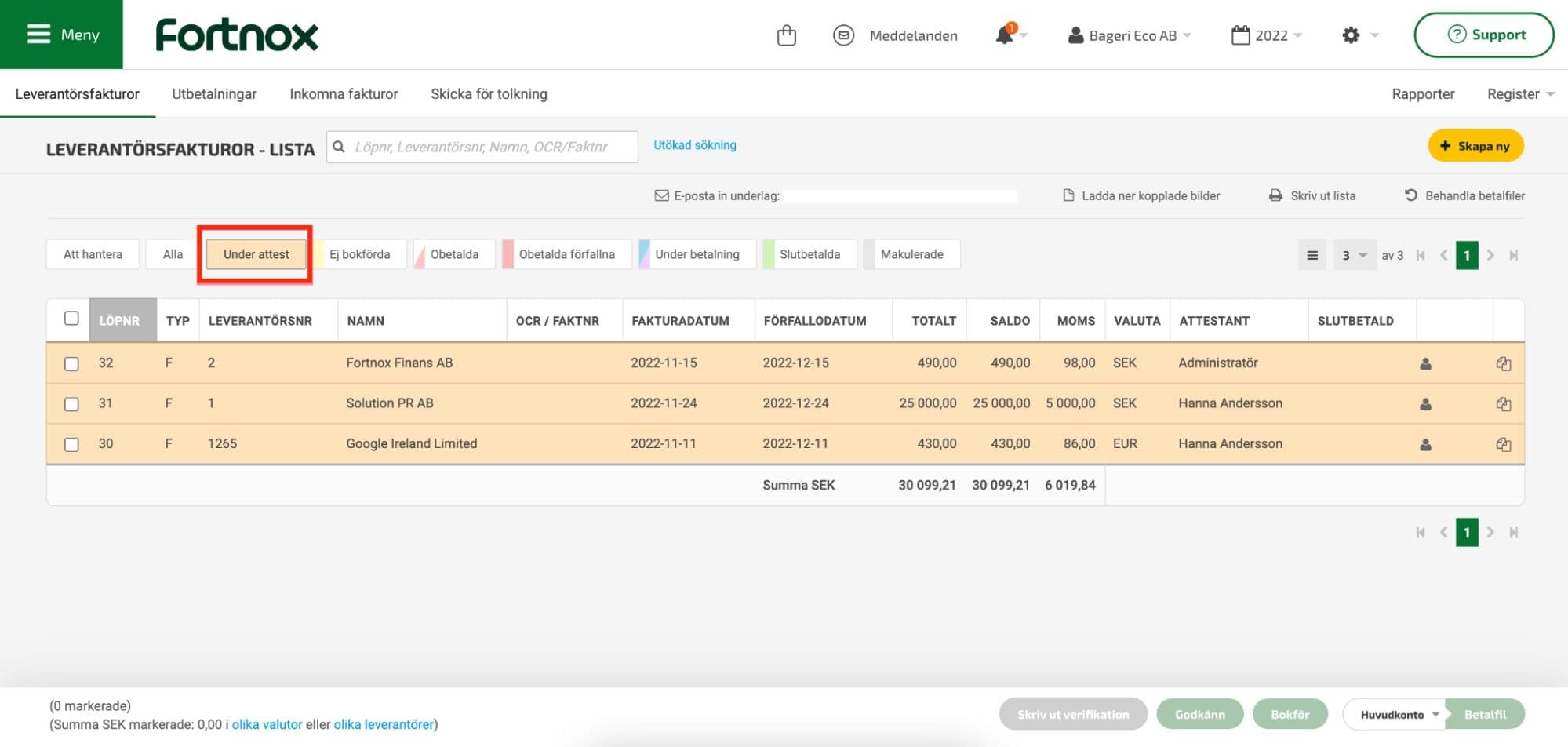The image size is (1568, 747).
Task: Click Ladda ner kopplade bilder
Action: (1141, 195)
